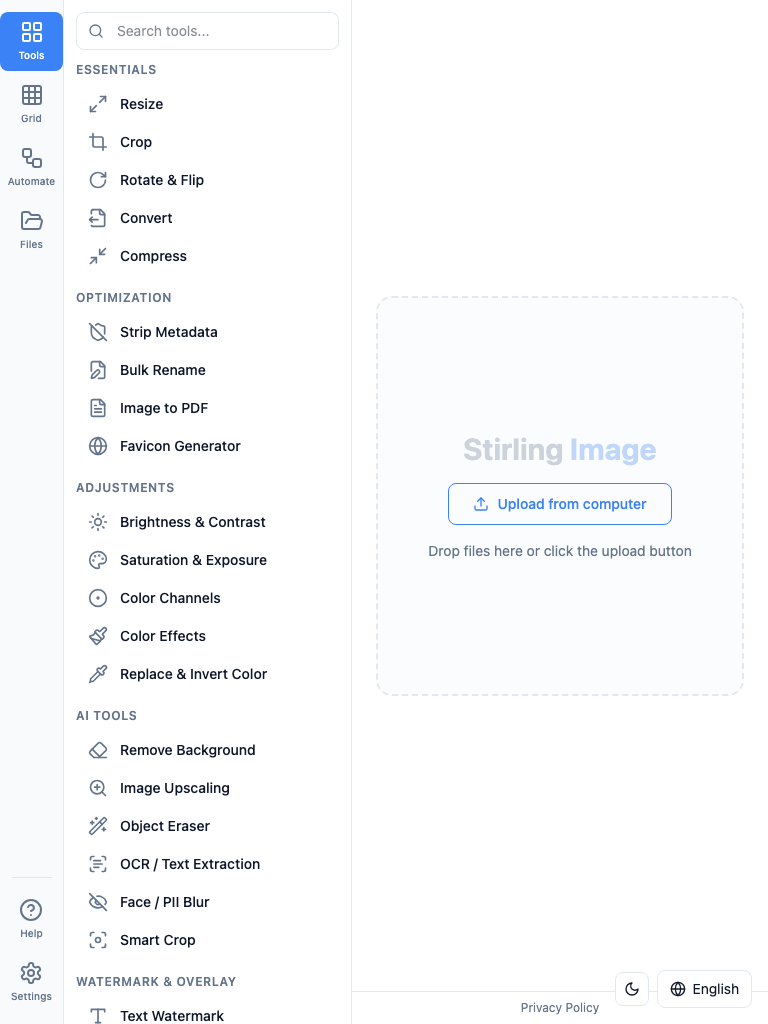
Task: Open the Privacy Policy link
Action: tap(560, 1008)
